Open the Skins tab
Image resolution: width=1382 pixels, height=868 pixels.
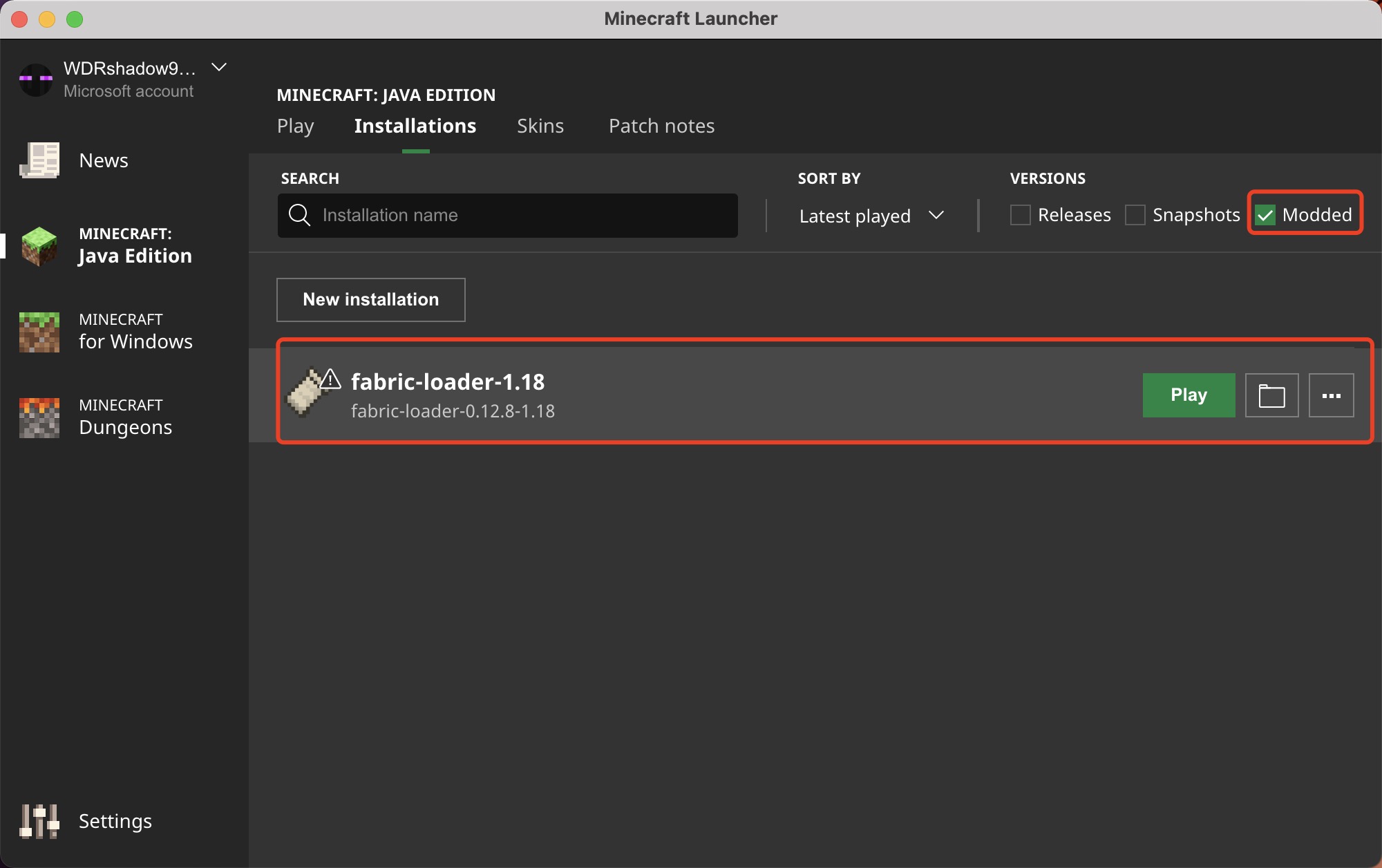click(x=540, y=126)
